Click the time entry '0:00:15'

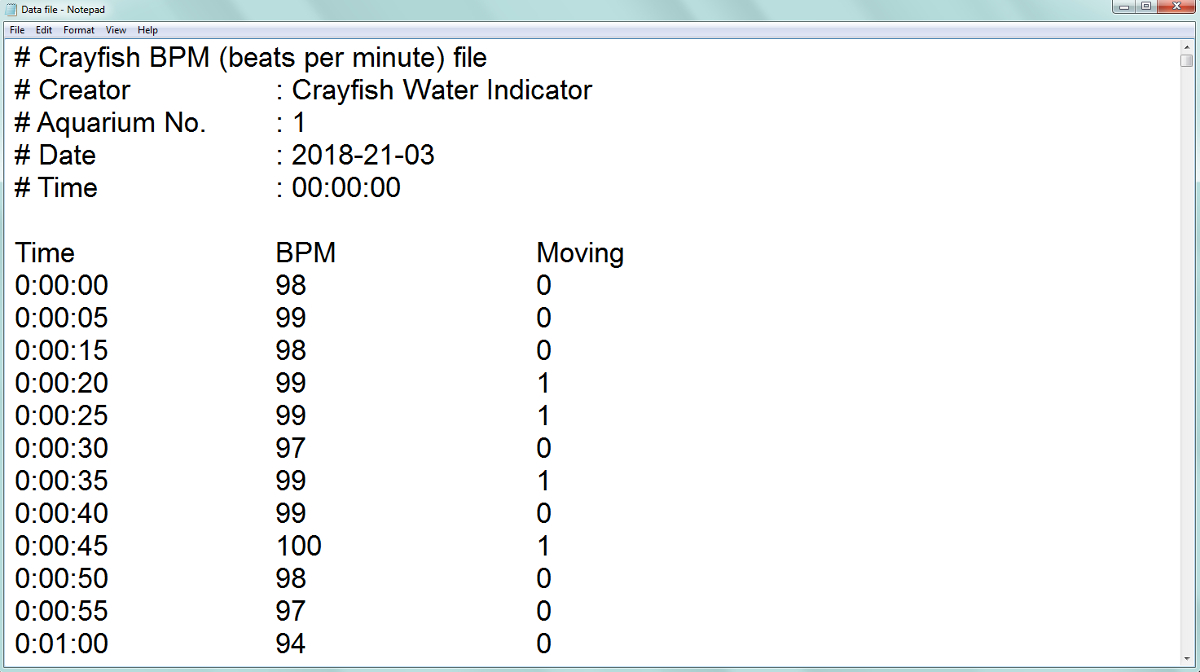coord(62,351)
